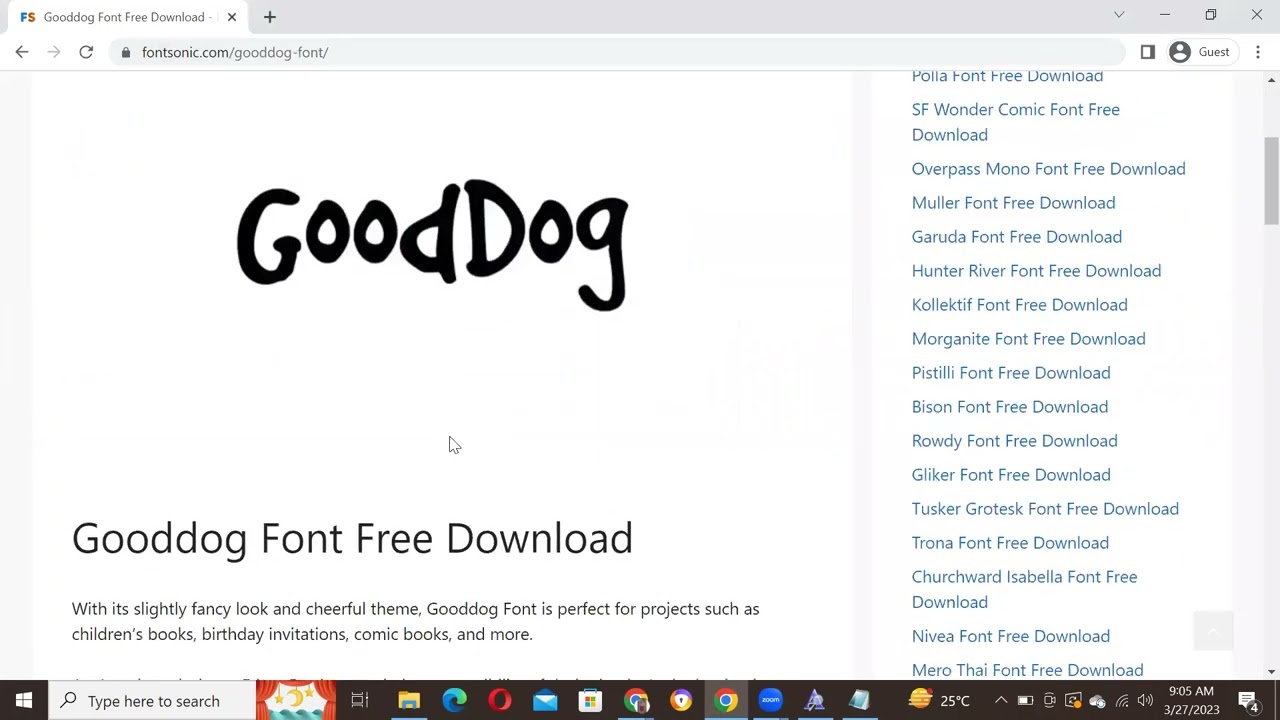The width and height of the screenshot is (1280, 720).
Task: Open Trona Font Free Download link
Action: click(x=1010, y=543)
